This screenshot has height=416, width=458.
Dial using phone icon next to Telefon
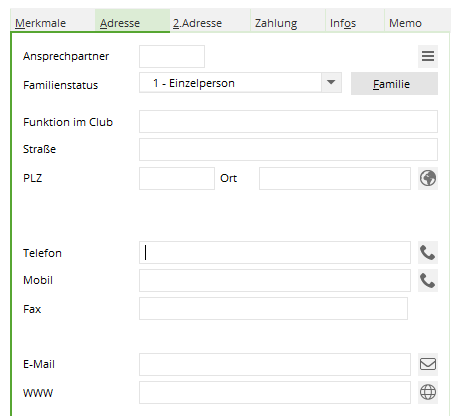click(428, 253)
